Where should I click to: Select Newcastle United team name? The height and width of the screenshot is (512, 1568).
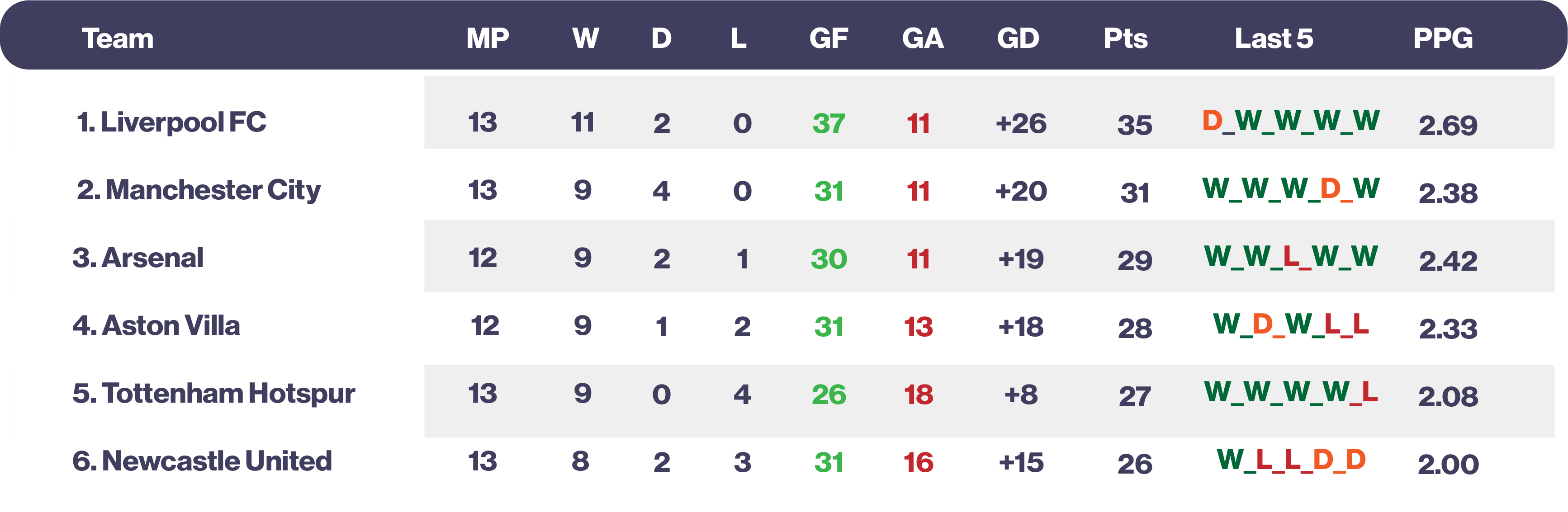pos(202,461)
